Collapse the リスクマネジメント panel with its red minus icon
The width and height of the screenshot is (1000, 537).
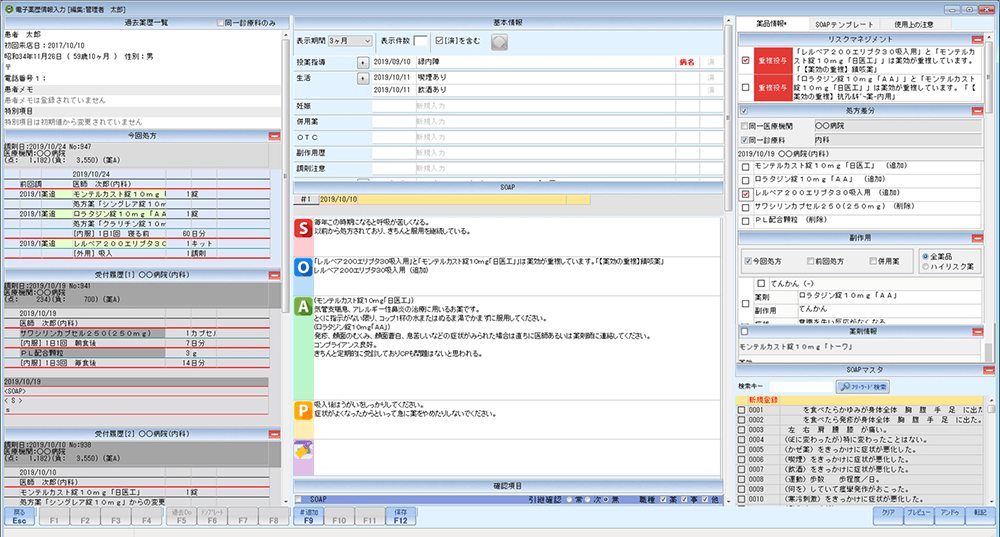pyautogui.click(x=988, y=39)
